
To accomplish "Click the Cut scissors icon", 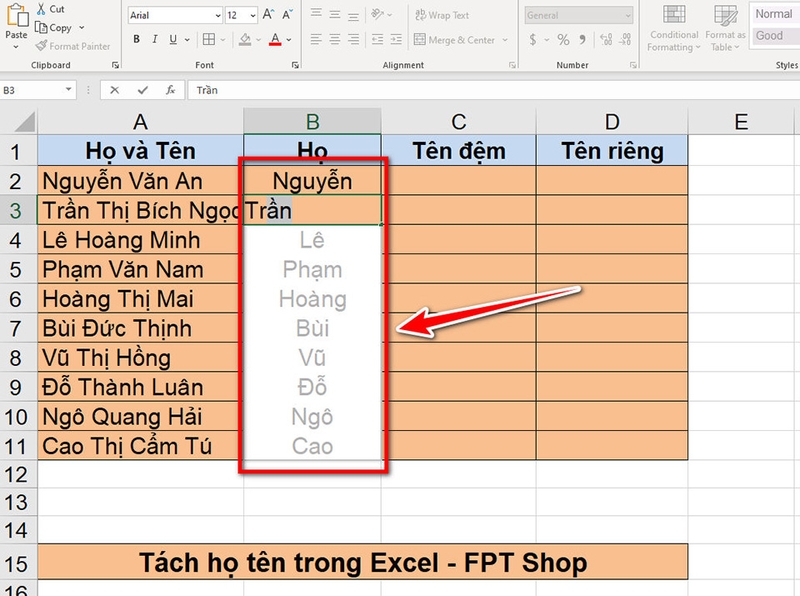I will tap(41, 9).
